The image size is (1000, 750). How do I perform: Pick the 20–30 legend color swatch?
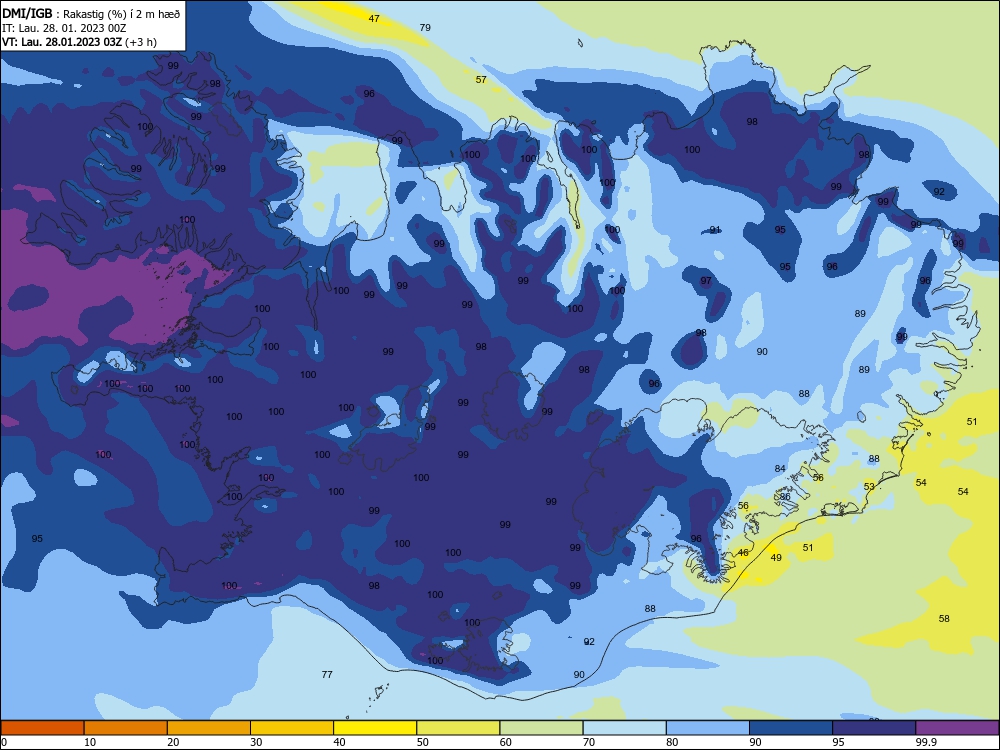209,728
